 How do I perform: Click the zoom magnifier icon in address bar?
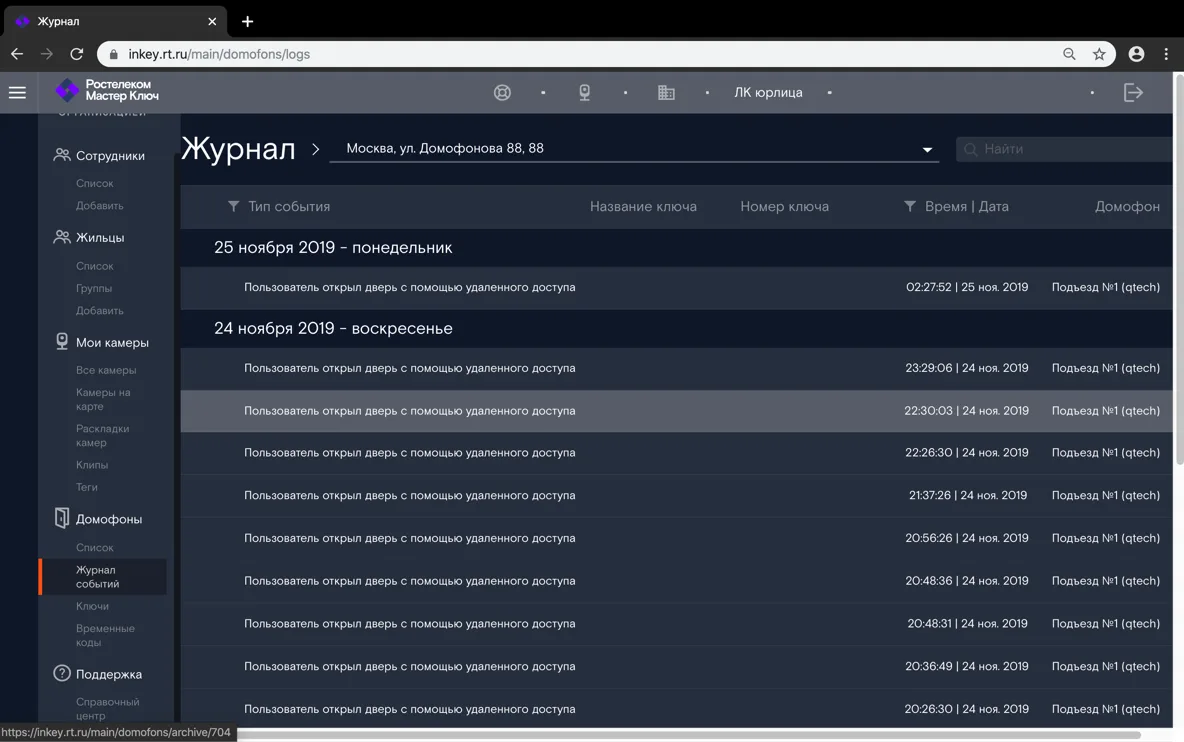1069,54
